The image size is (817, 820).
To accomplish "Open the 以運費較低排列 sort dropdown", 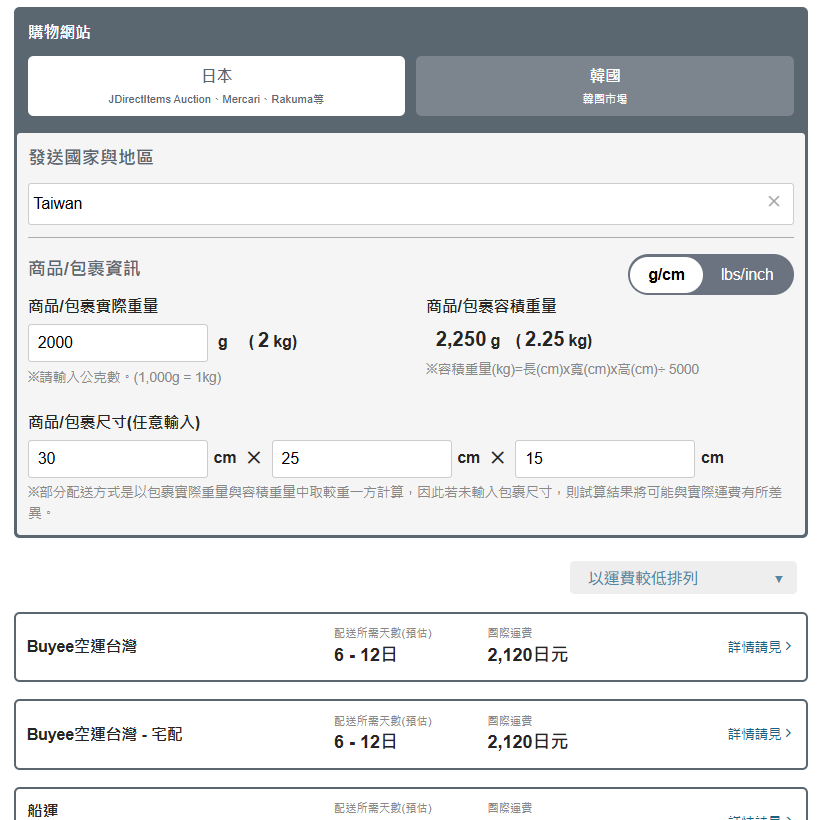I will coord(682,578).
